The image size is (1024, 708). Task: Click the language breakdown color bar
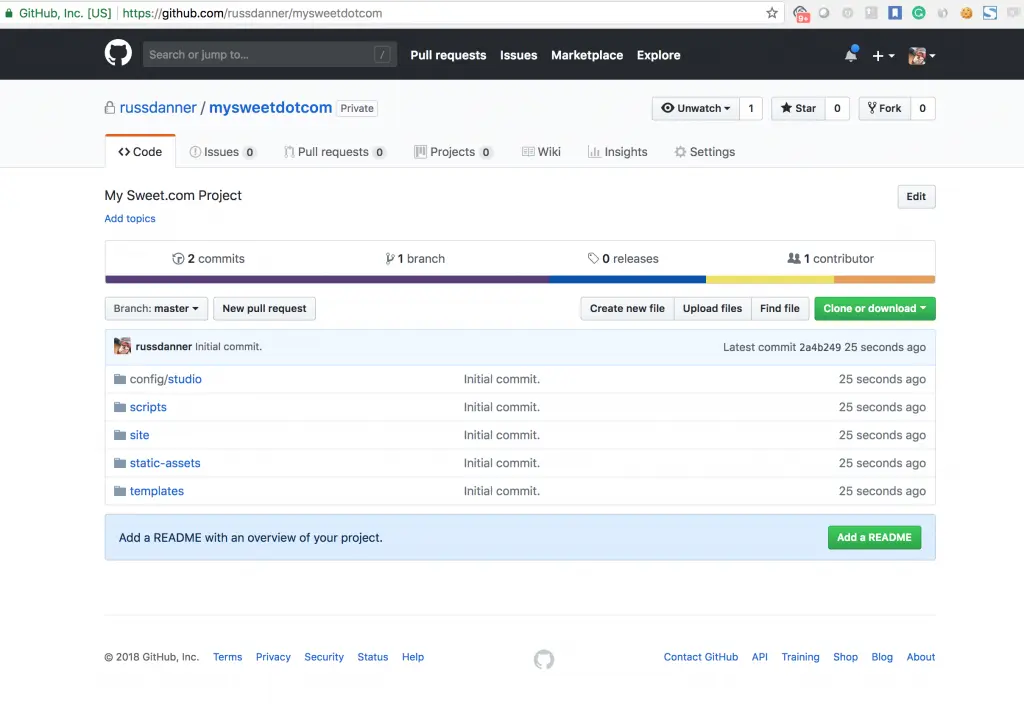tap(520, 280)
